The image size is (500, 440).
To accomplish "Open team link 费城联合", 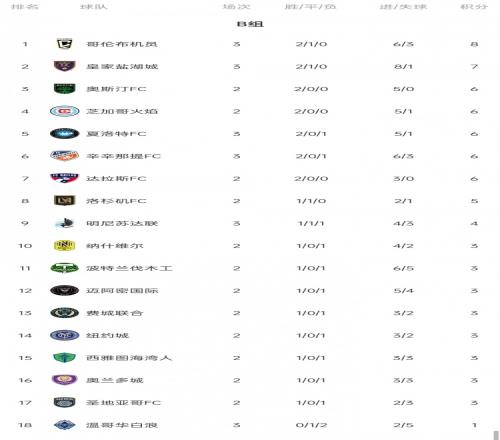I will click(x=115, y=313).
